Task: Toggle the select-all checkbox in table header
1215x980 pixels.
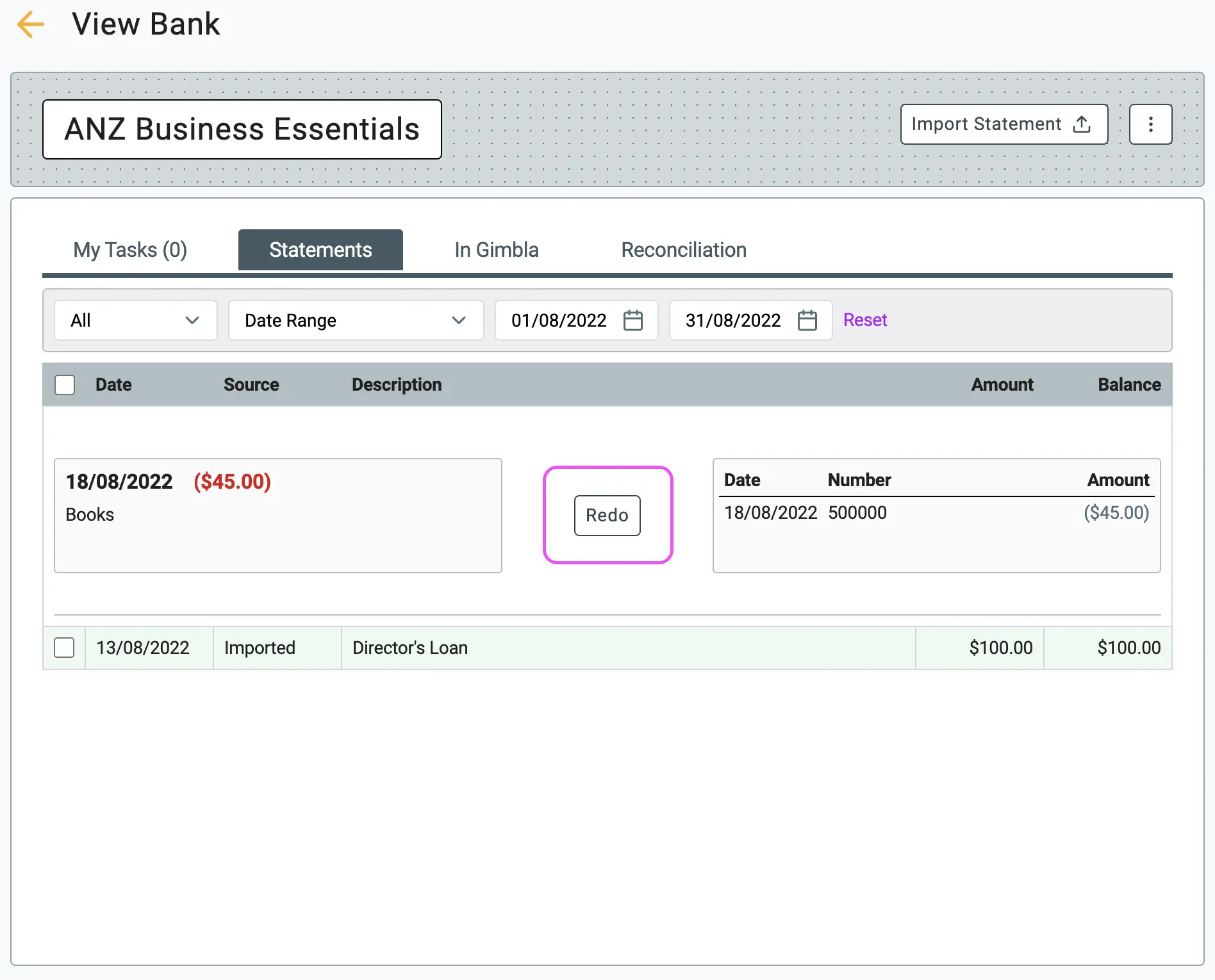Action: click(x=65, y=385)
